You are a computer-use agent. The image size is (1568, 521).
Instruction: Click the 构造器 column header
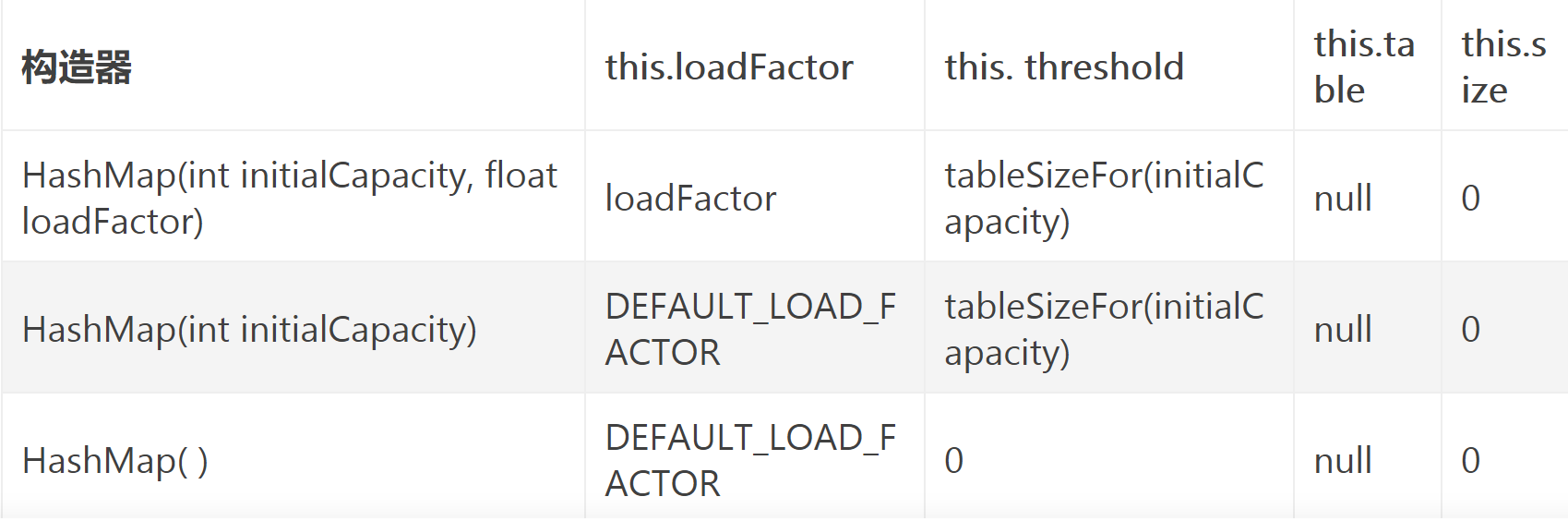[x=77, y=67]
